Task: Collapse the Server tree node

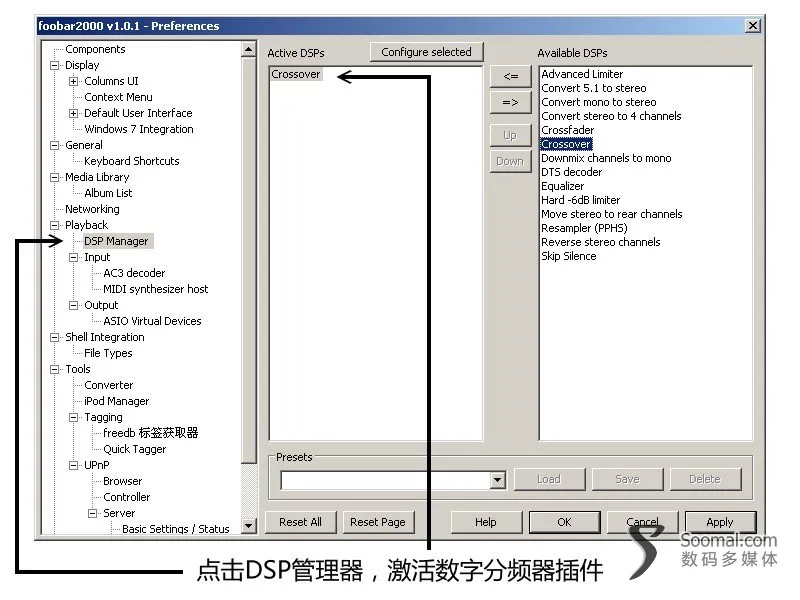Action: point(92,513)
